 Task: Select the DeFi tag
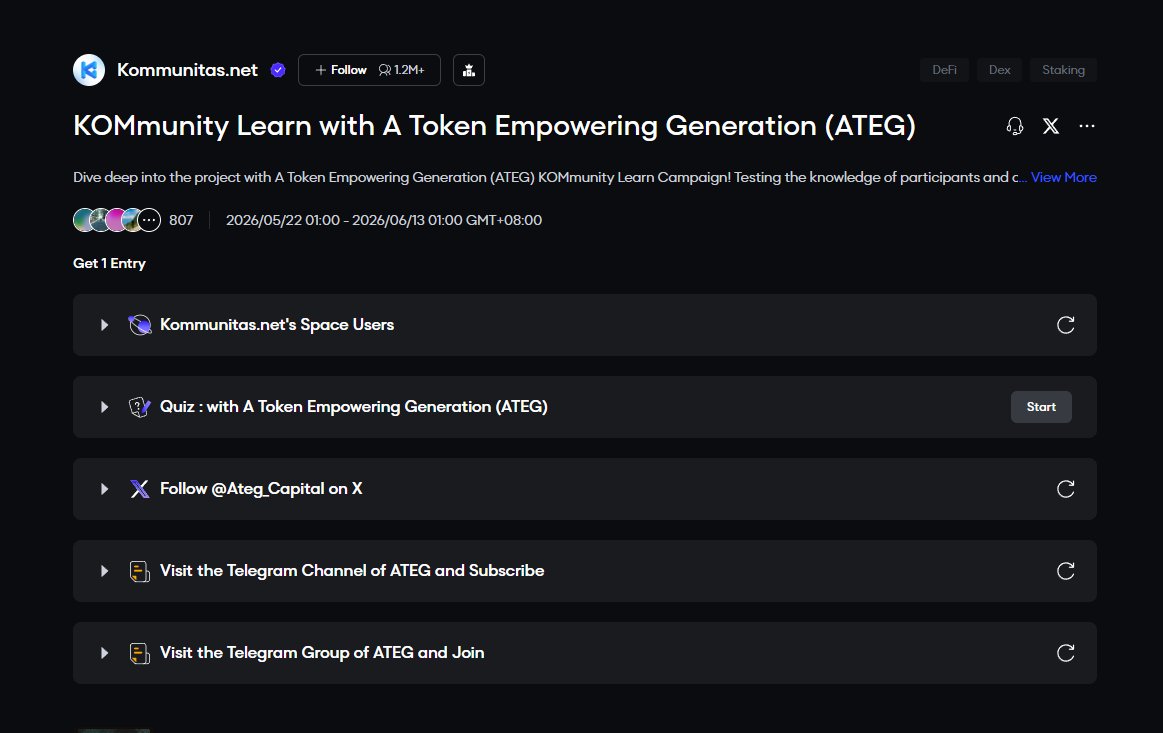click(x=944, y=70)
